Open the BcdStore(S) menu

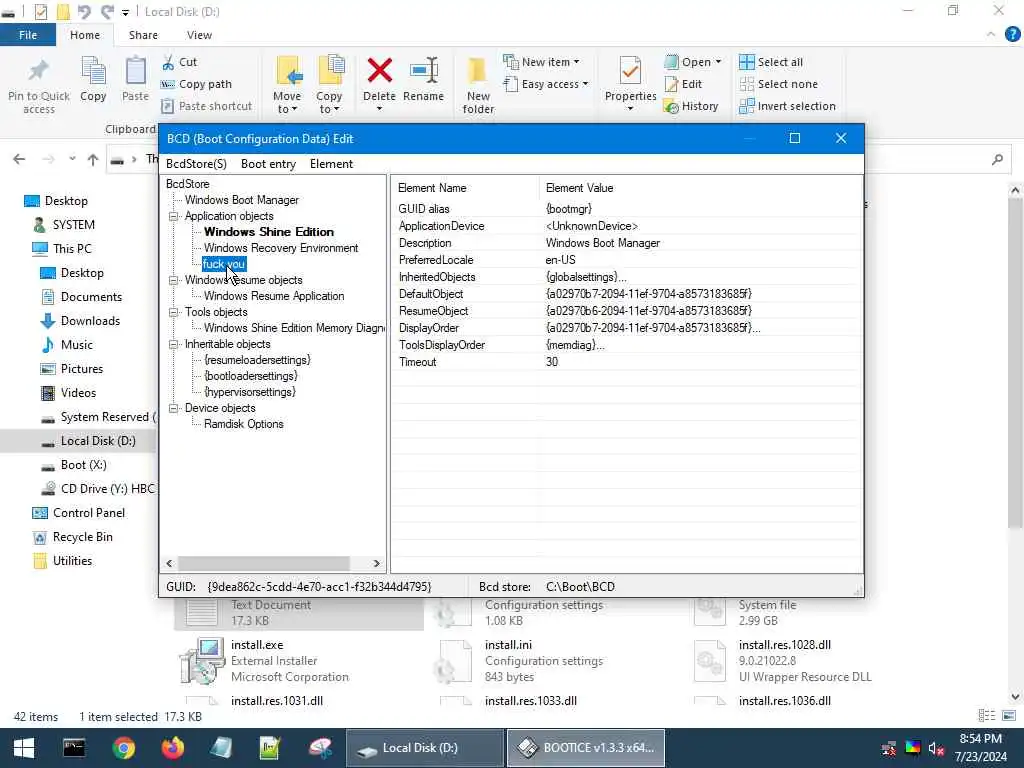(196, 164)
